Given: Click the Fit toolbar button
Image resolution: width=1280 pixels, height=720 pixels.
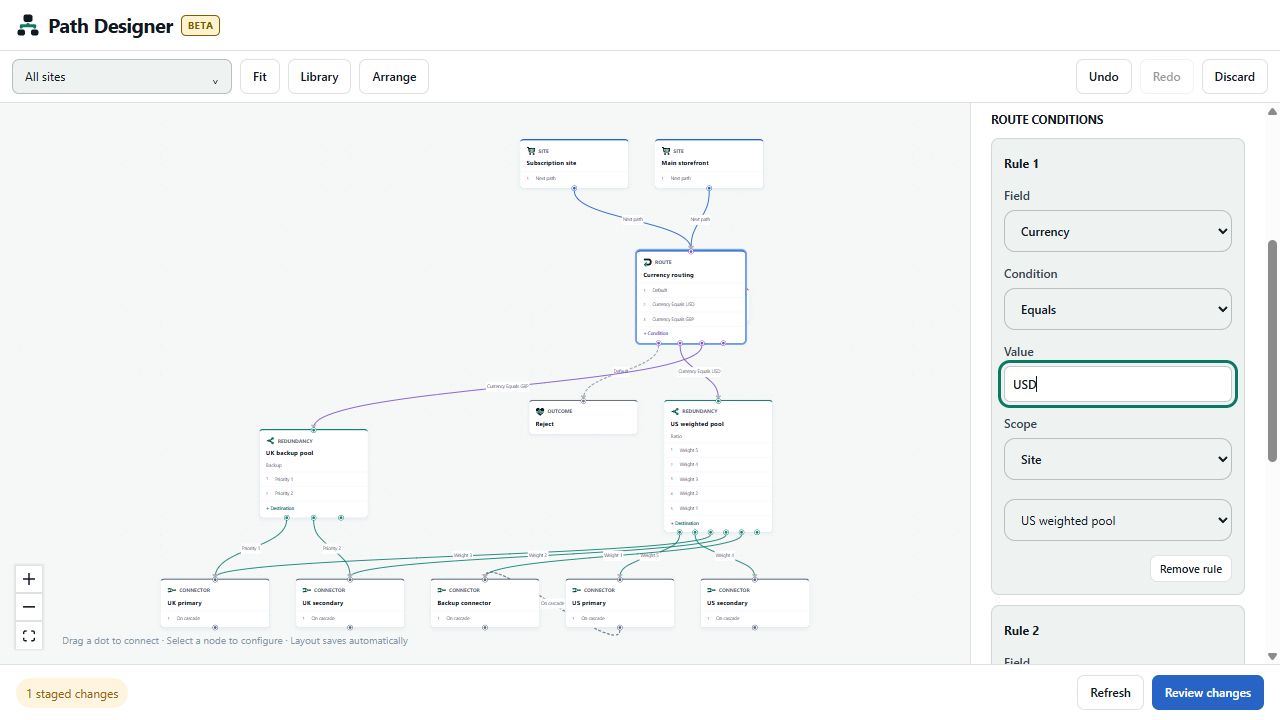Looking at the screenshot, I should [260, 77].
